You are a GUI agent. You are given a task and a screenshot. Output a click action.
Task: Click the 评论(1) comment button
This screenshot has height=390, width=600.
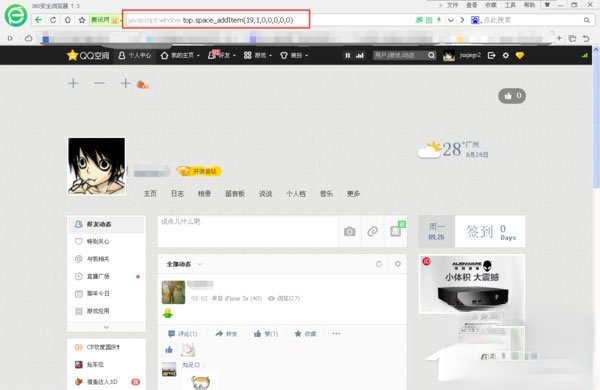click(x=183, y=334)
